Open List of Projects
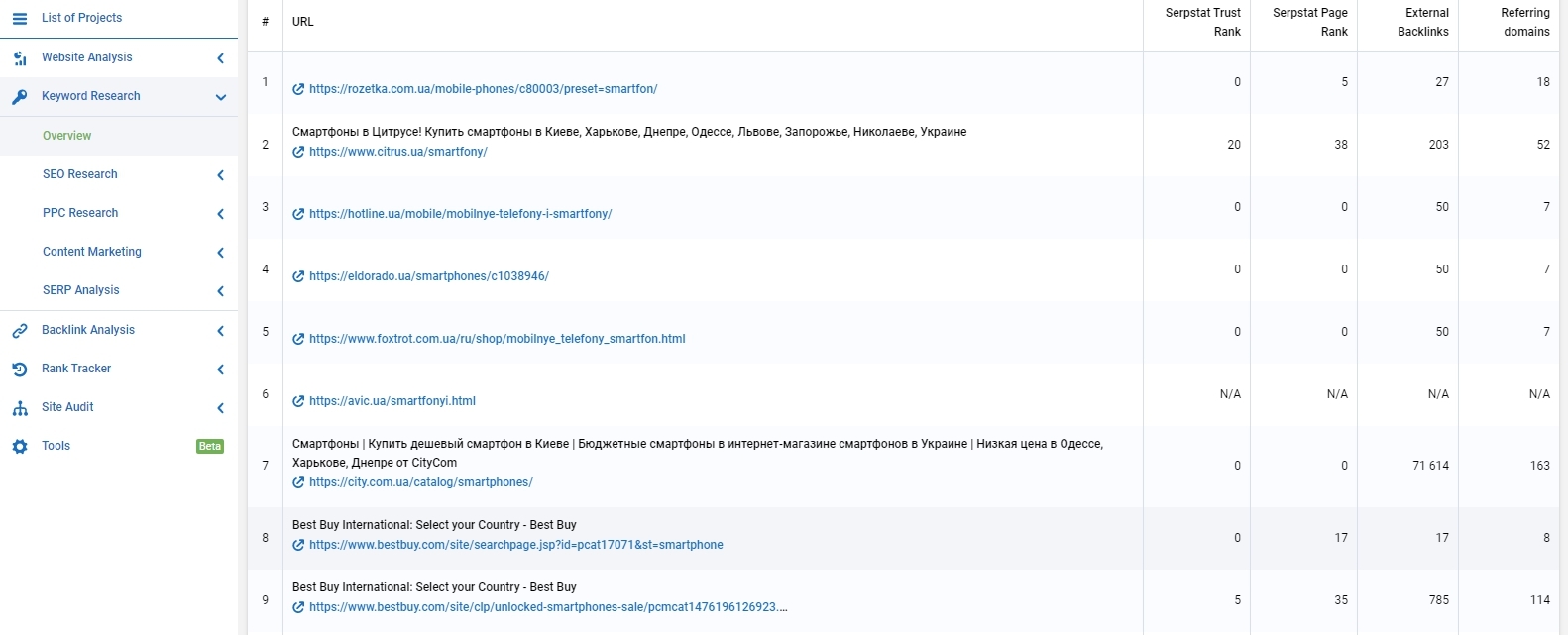This screenshot has width=1568, height=635. tap(81, 18)
